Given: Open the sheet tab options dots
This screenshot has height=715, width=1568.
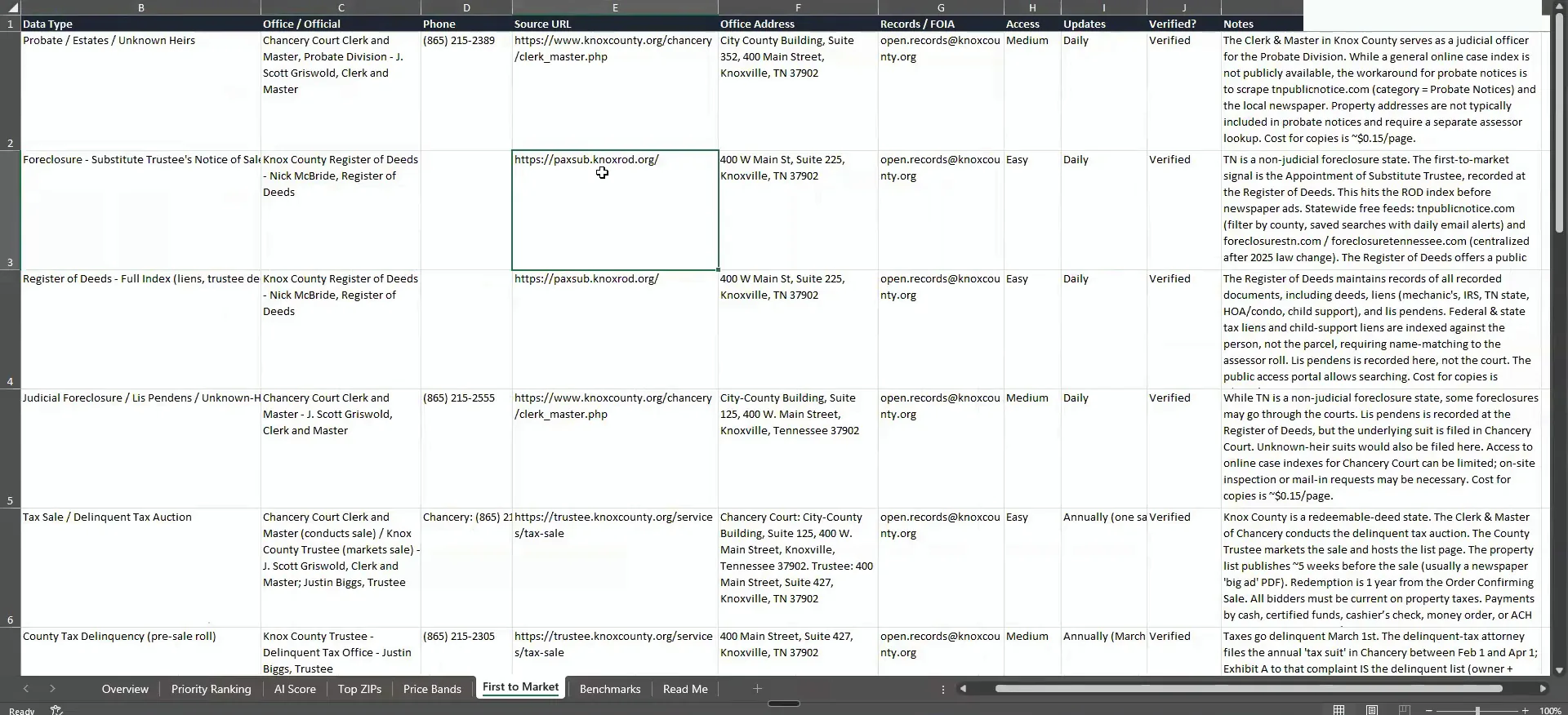Looking at the screenshot, I should point(943,689).
